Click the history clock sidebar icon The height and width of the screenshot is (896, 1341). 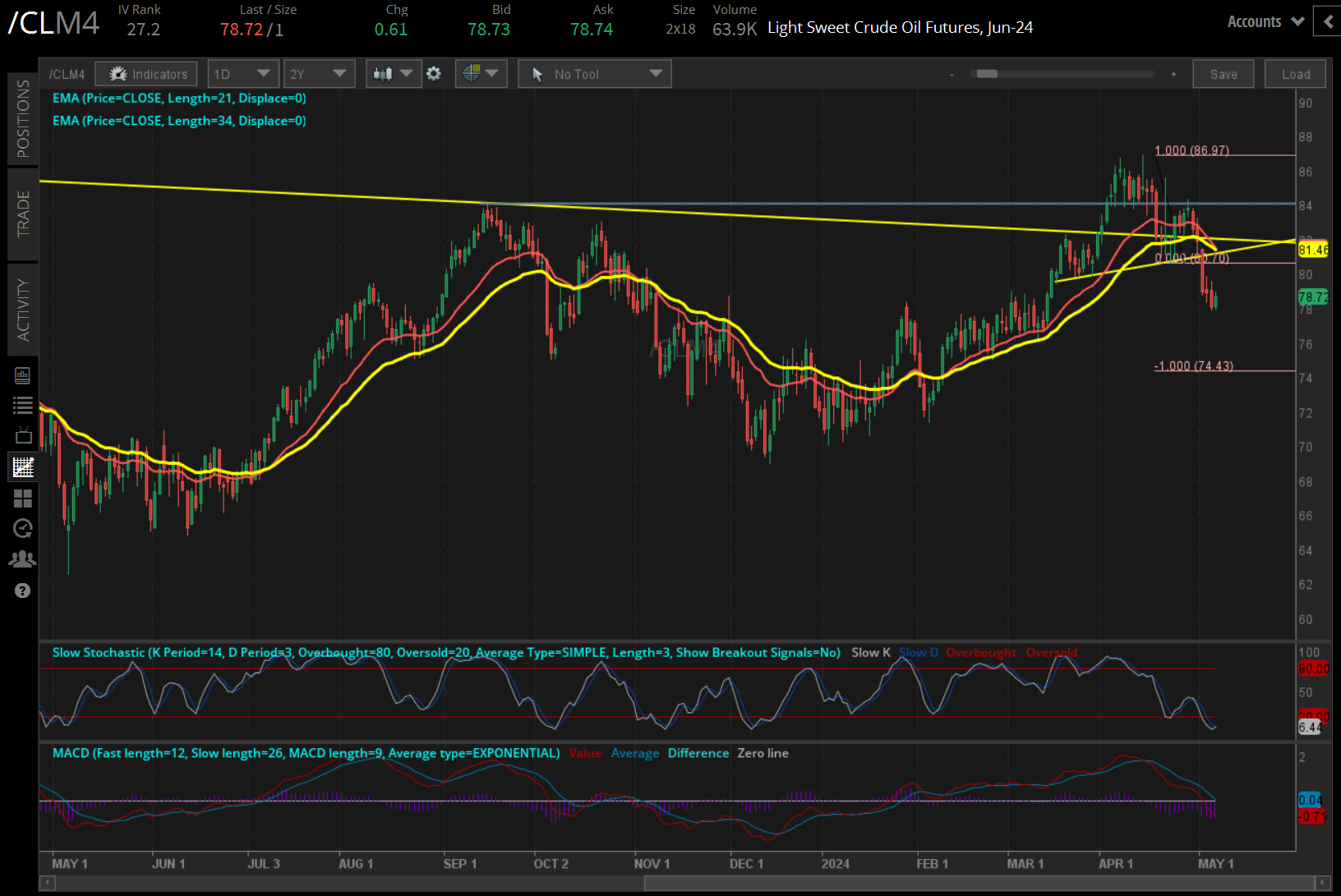coord(23,528)
